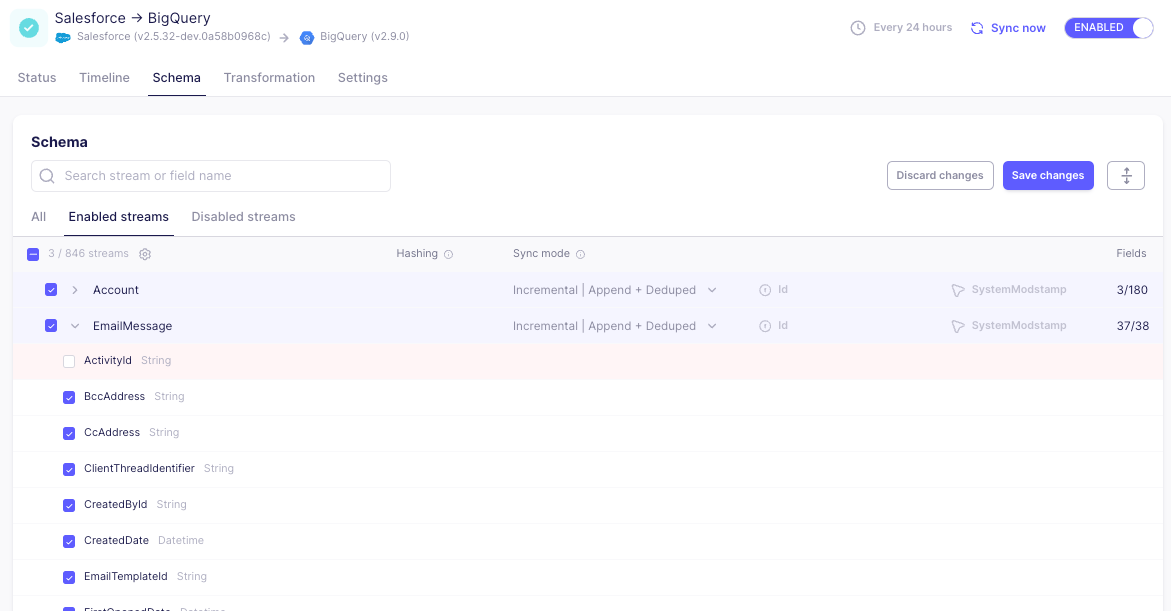Collapse the EmailMessage stream fields
1171x611 pixels.
tap(75, 326)
